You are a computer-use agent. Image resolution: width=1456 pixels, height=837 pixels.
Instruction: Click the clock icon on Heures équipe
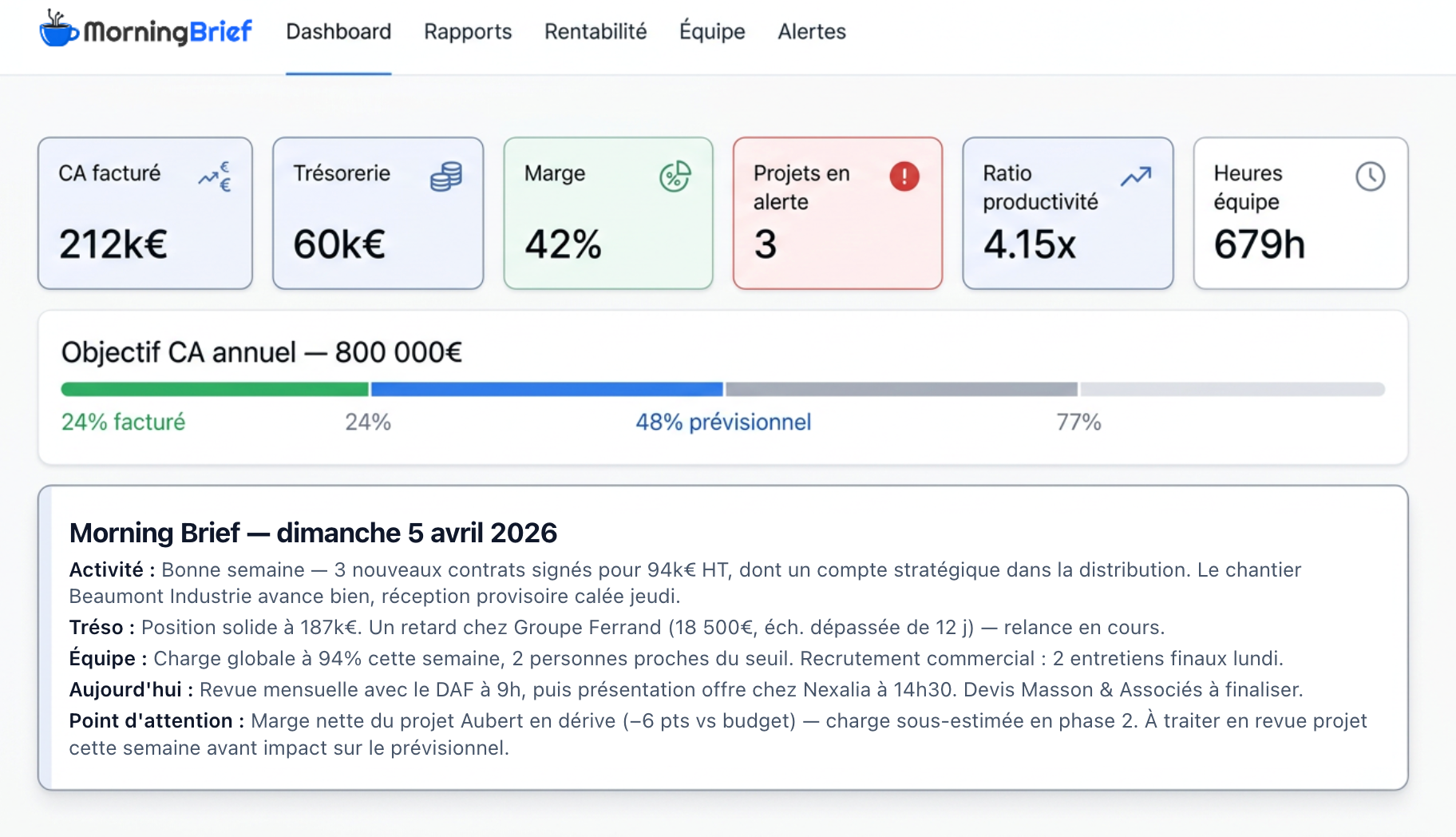click(x=1370, y=177)
